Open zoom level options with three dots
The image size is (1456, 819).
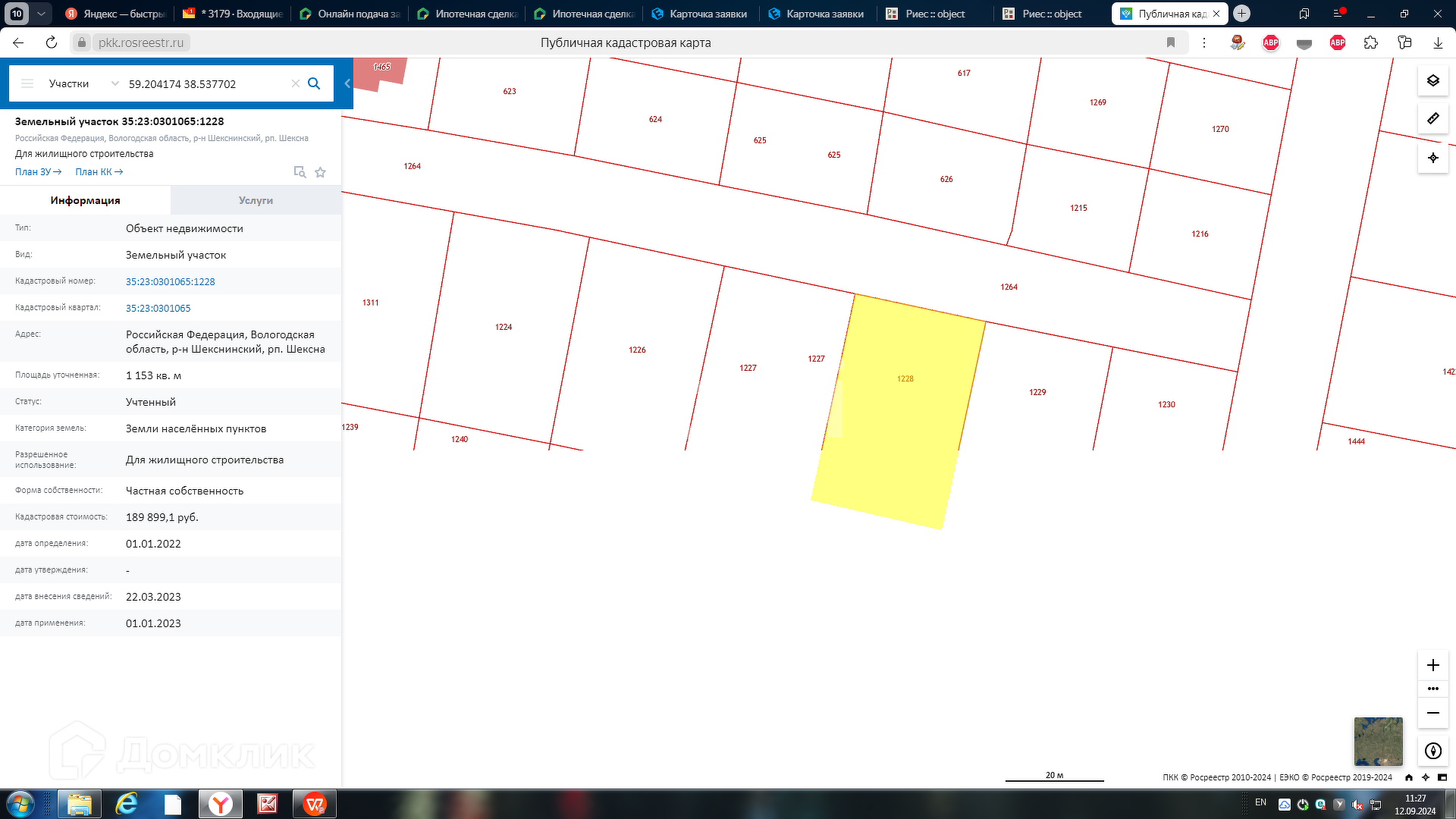pyautogui.click(x=1432, y=689)
